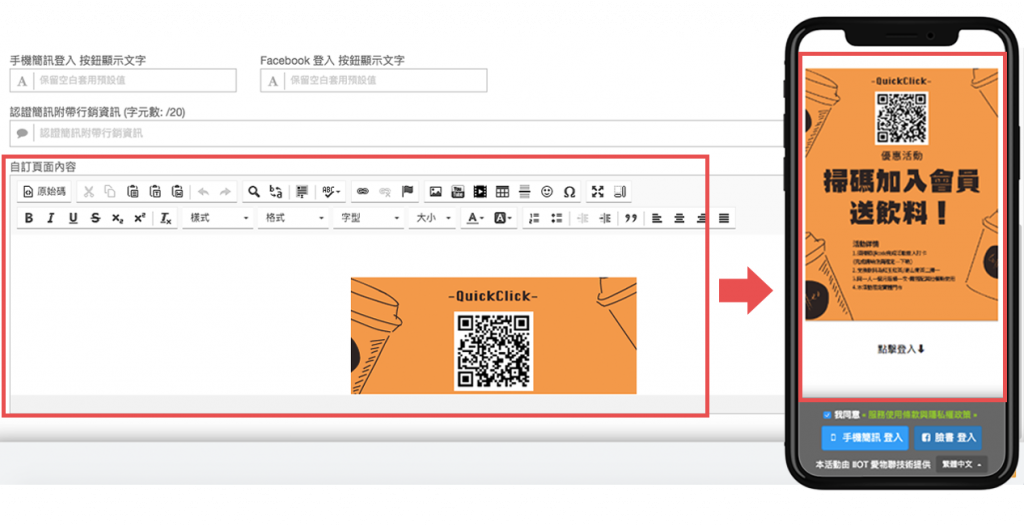The width and height of the screenshot is (1024, 526).
Task: Click the insert Image icon
Action: (x=436, y=191)
